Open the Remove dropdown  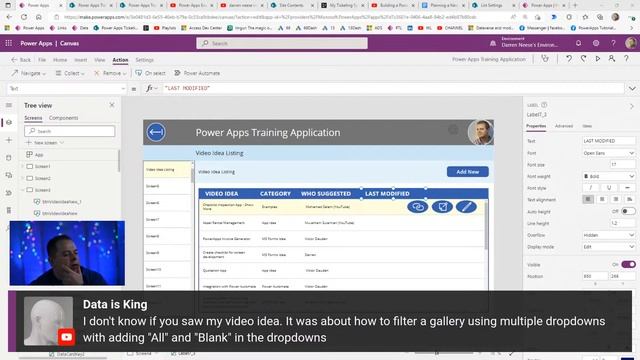point(110,73)
